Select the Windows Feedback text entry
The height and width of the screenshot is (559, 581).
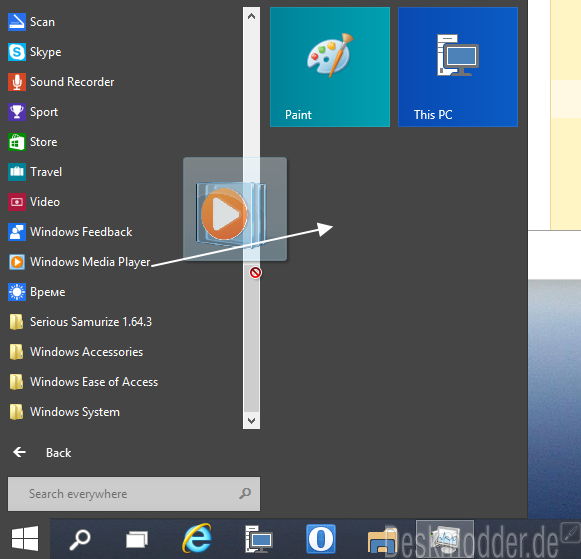(x=81, y=232)
